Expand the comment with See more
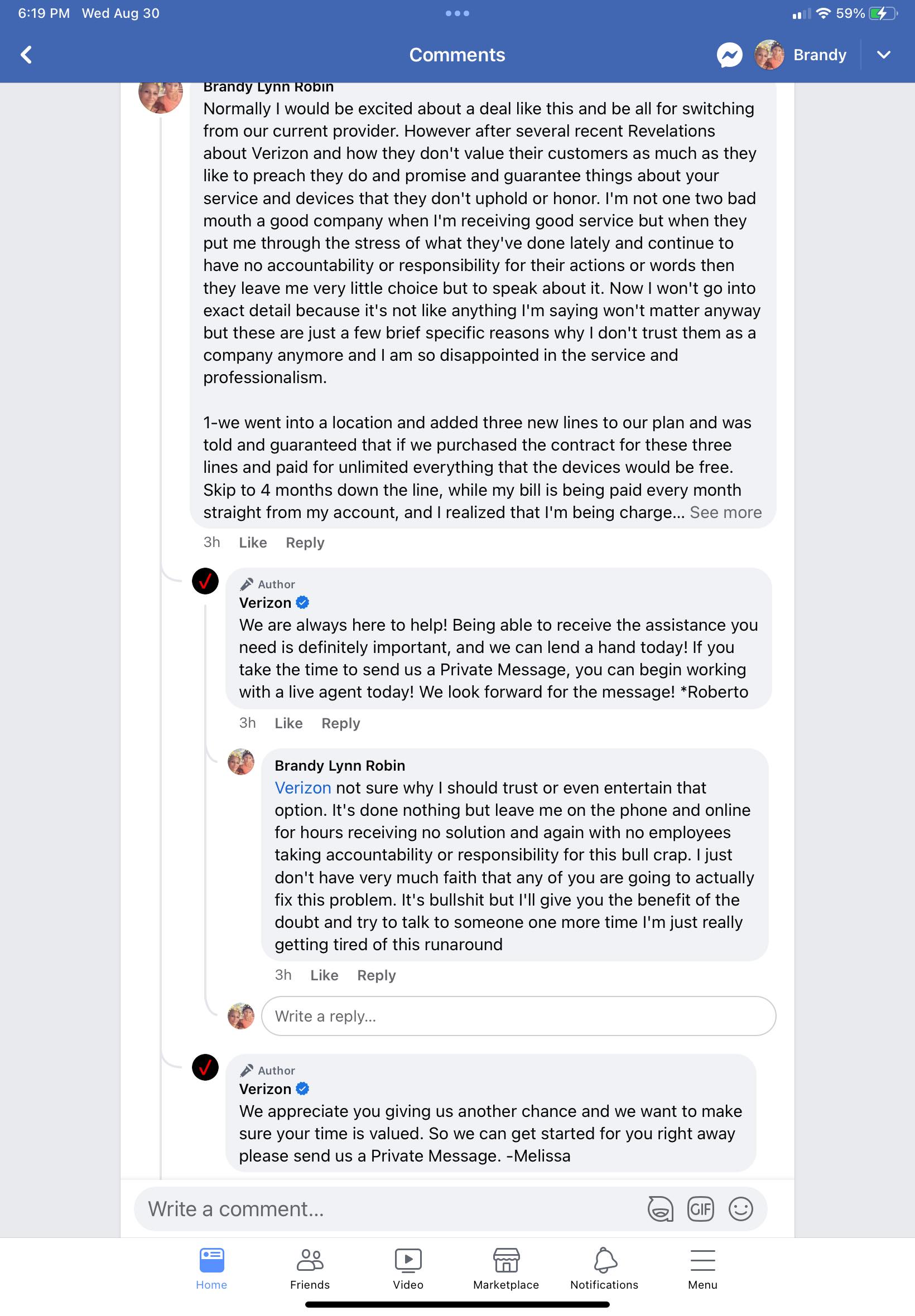915x1316 pixels. (x=725, y=512)
